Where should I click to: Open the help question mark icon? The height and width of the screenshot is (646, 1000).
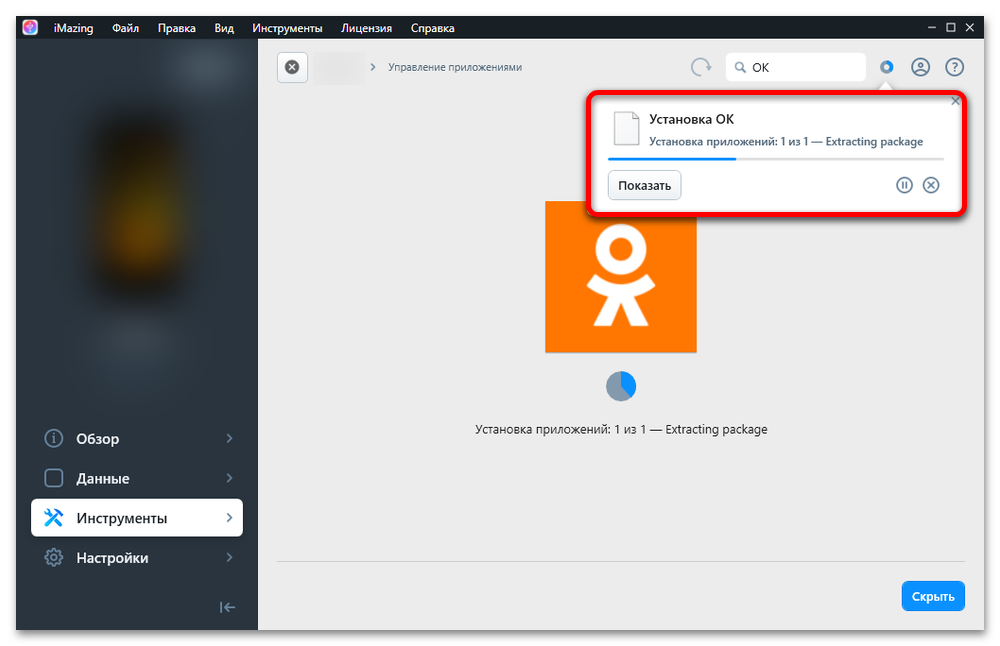point(954,67)
